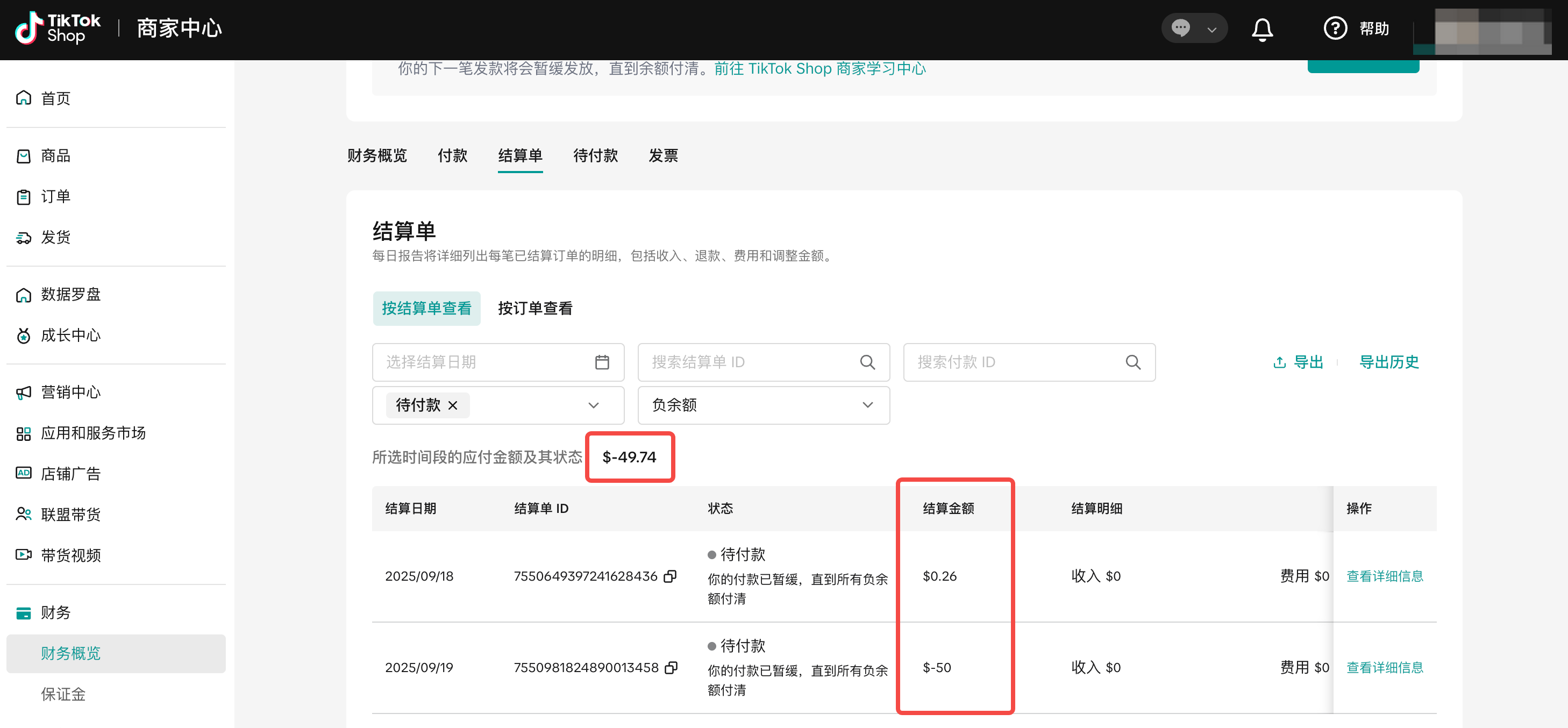Image resolution: width=1568 pixels, height=728 pixels.
Task: Click search icon in settlement ID field
Action: [x=867, y=362]
